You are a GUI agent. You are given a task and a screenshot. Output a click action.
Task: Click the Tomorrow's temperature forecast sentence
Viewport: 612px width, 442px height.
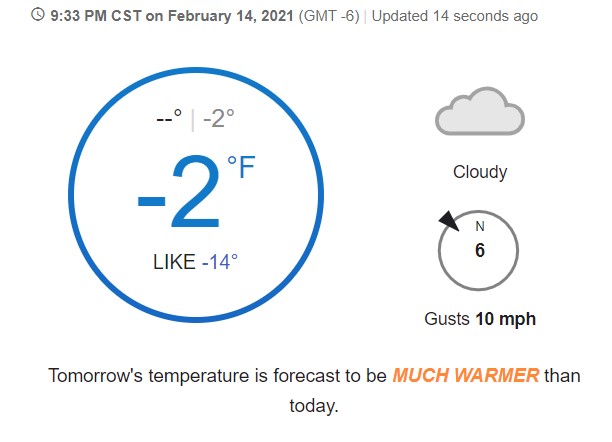coord(314,390)
